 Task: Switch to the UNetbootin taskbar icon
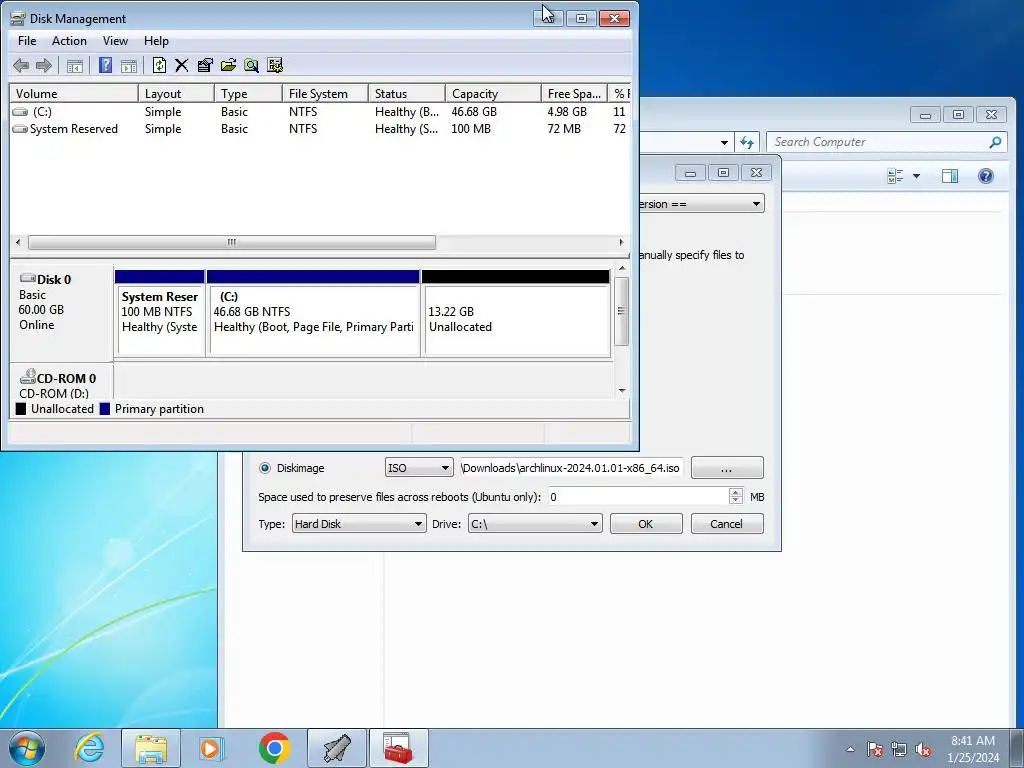pos(337,748)
